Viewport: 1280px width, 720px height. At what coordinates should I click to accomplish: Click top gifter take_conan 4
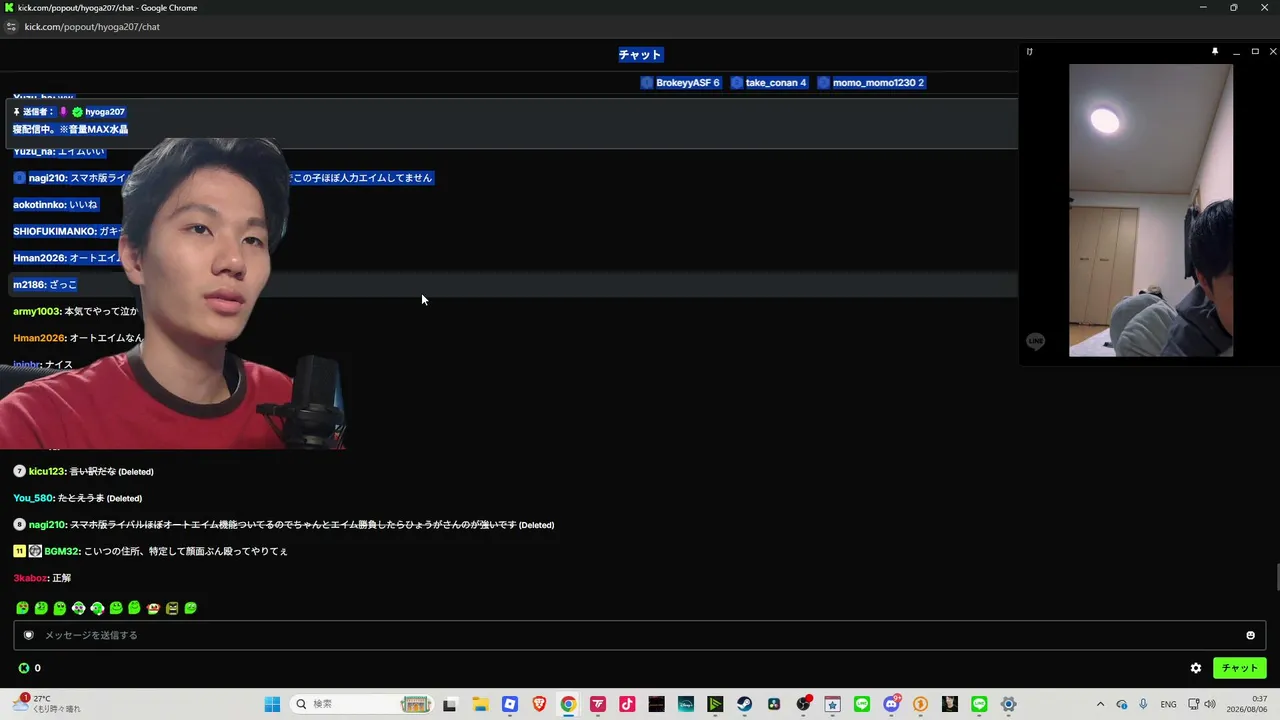(769, 83)
